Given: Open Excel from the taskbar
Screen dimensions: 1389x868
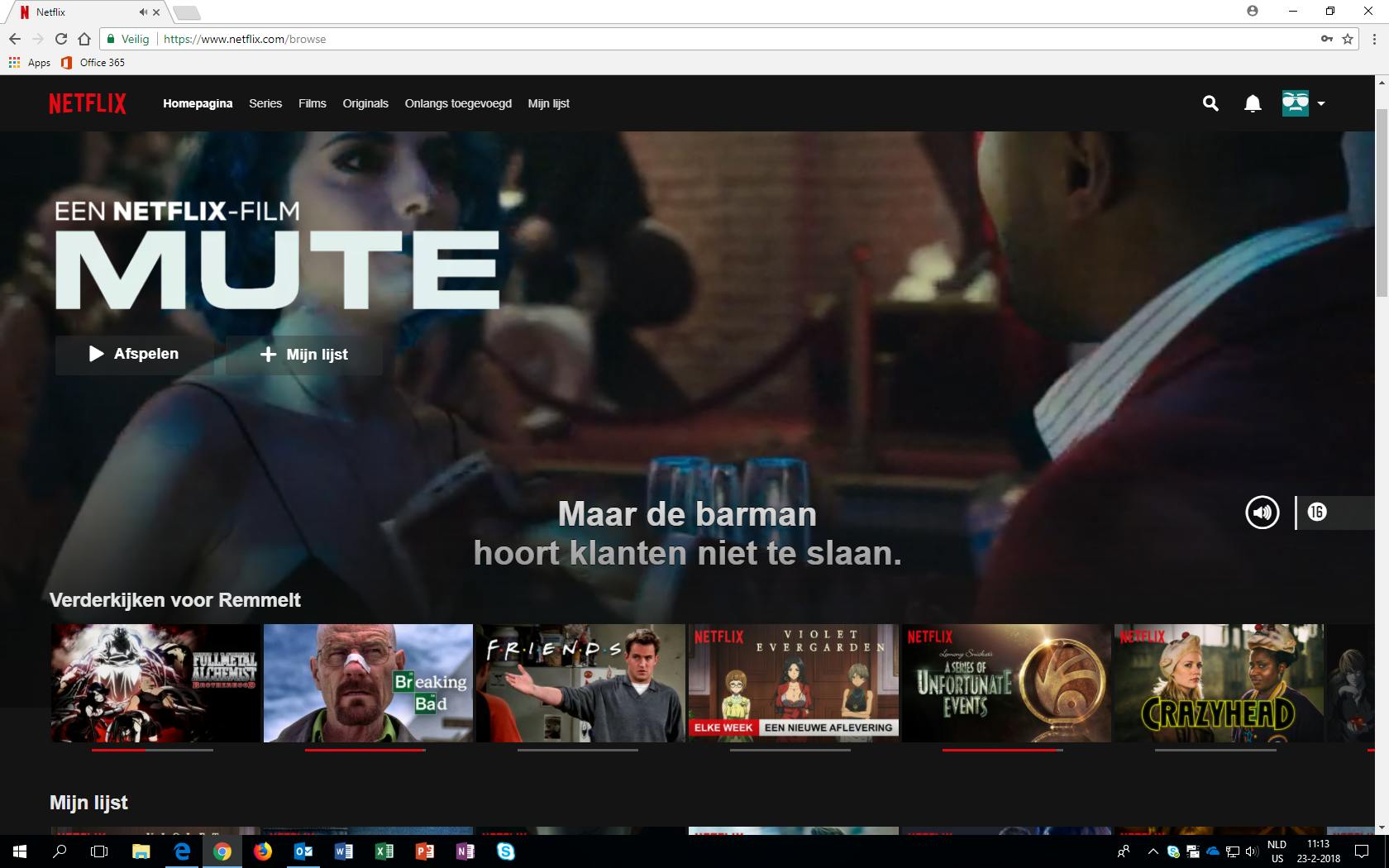Looking at the screenshot, I should click(384, 851).
